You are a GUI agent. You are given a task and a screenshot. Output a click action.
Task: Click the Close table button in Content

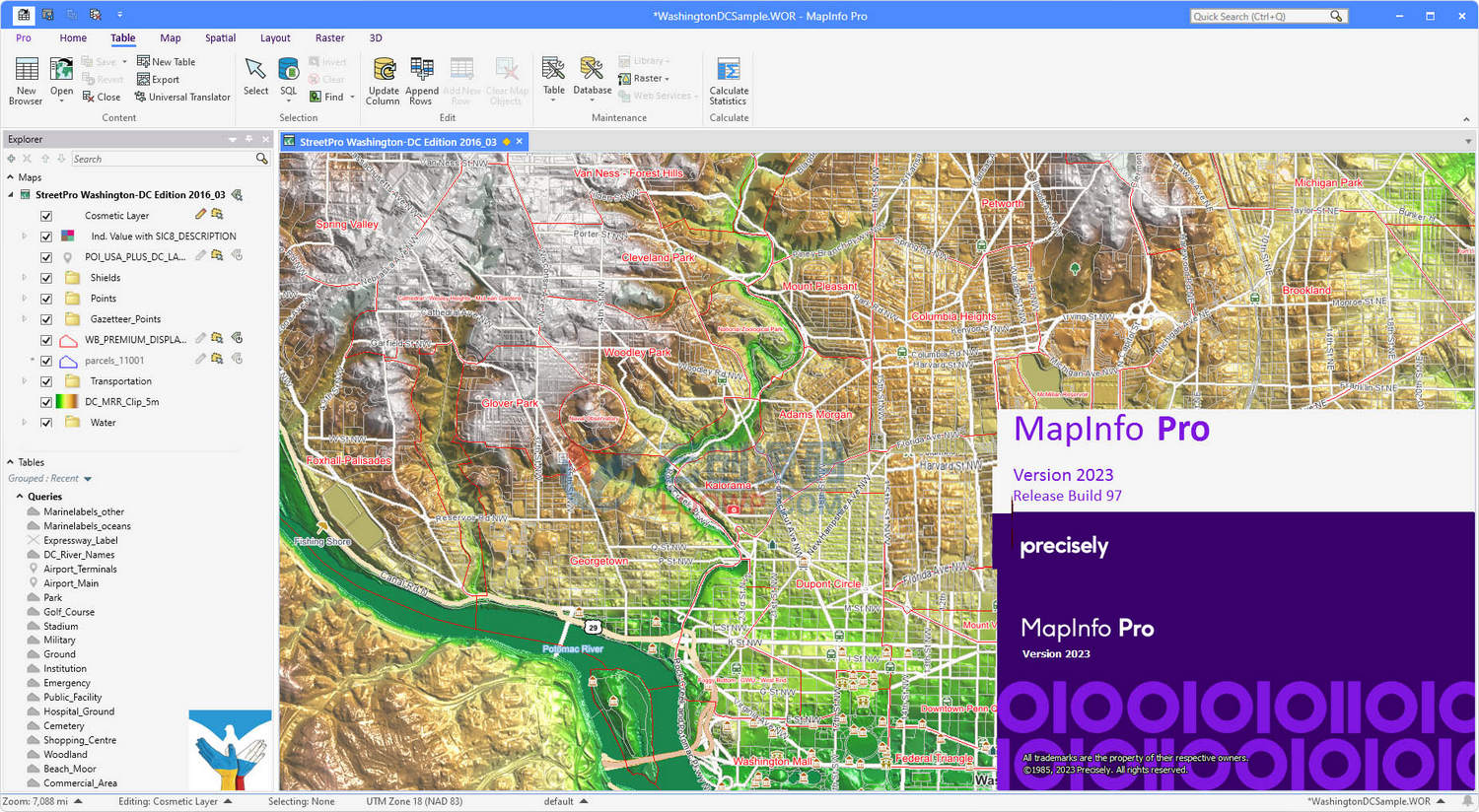tap(102, 97)
